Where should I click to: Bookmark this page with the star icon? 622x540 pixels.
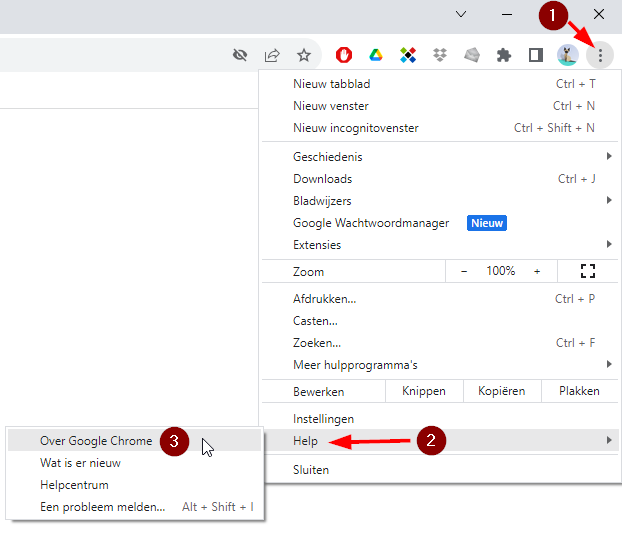point(304,55)
